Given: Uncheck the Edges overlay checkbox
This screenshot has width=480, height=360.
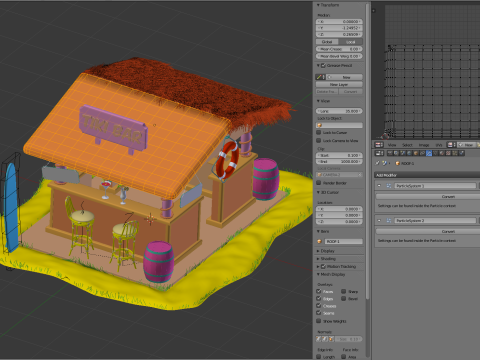Looking at the screenshot, I should click(319, 298).
